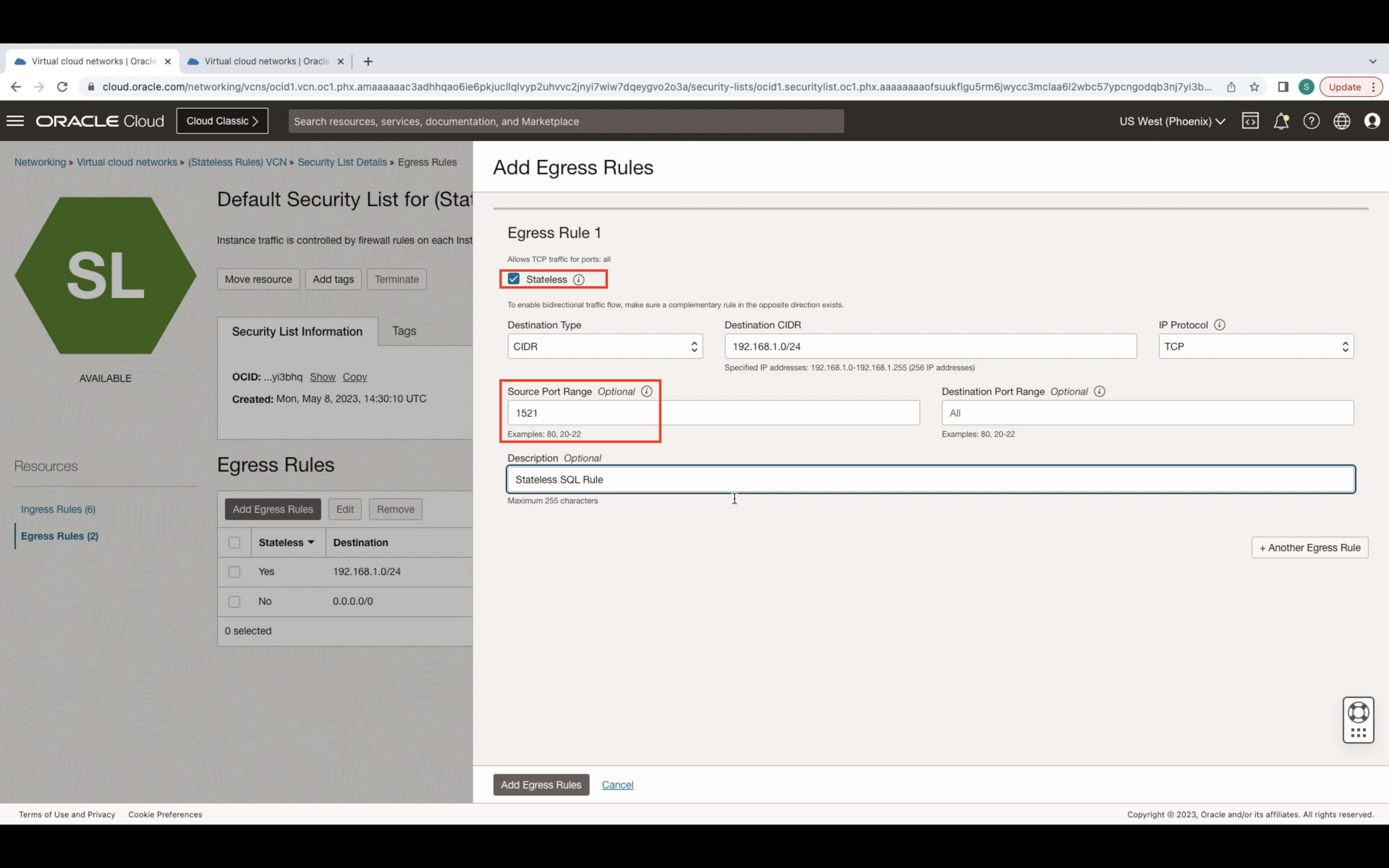
Task: Open the help question mark icon
Action: point(1312,121)
